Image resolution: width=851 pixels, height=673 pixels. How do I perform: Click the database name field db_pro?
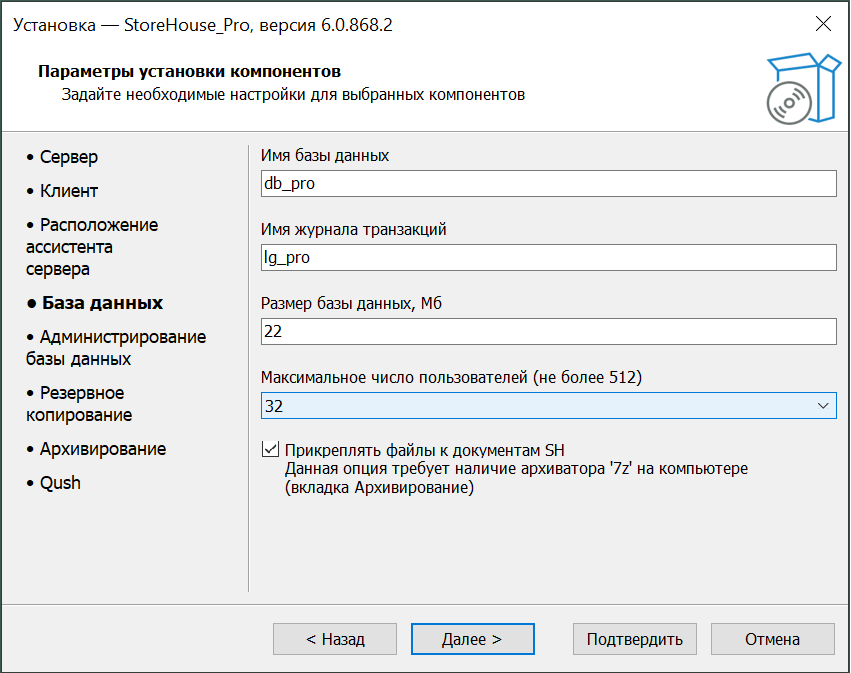[x=547, y=184]
